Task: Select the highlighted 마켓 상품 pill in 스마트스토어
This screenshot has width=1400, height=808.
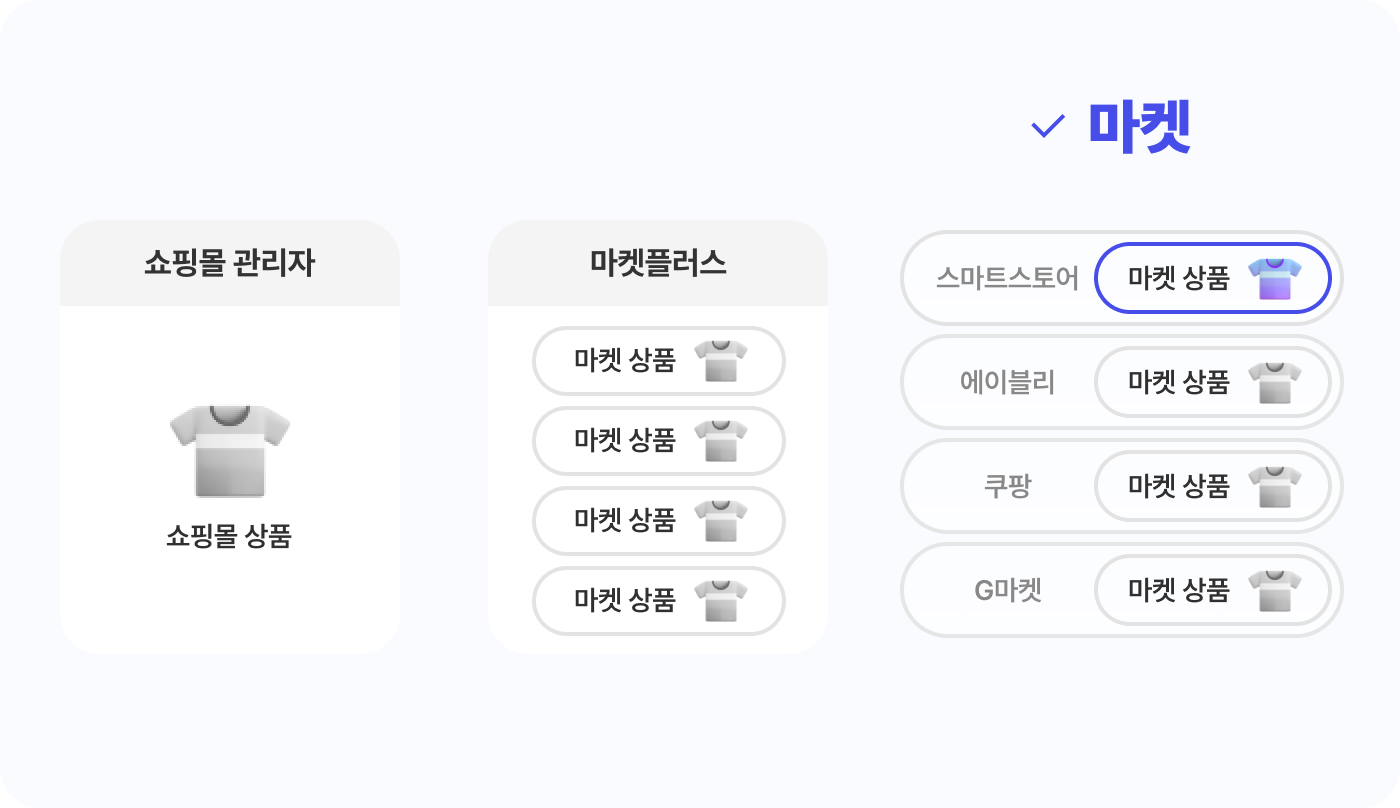Action: point(1213,278)
